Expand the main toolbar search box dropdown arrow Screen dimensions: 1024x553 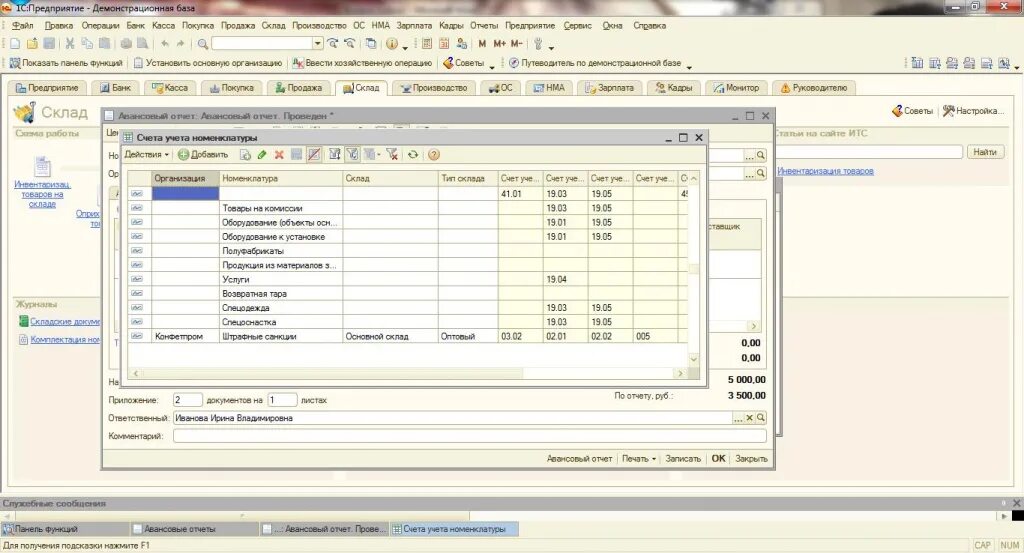point(317,44)
